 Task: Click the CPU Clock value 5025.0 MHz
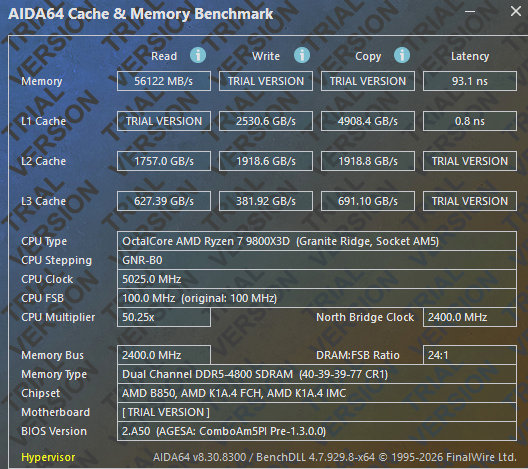[x=317, y=279]
